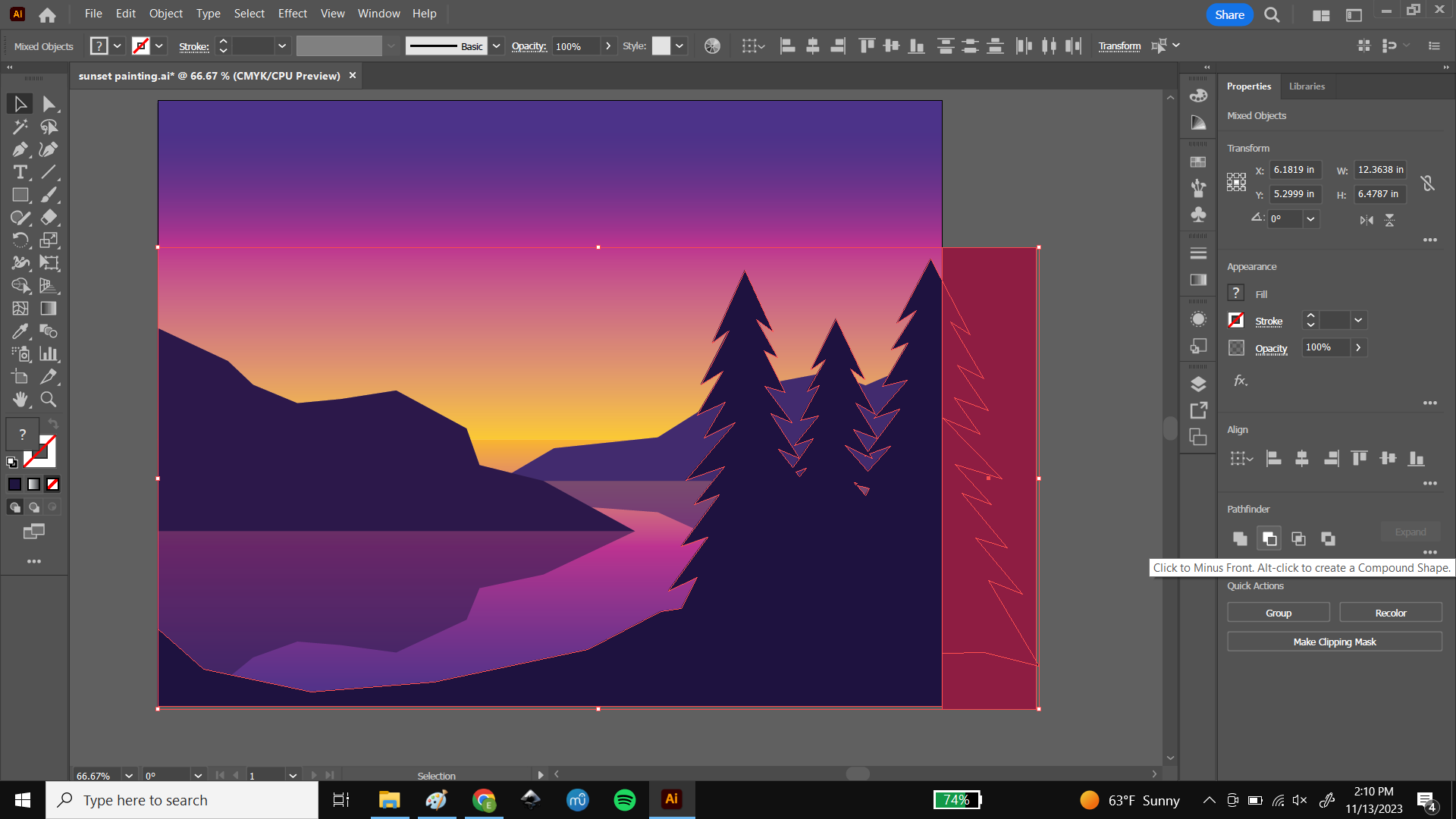
Task: Choose the Rectangle tool
Action: [20, 195]
